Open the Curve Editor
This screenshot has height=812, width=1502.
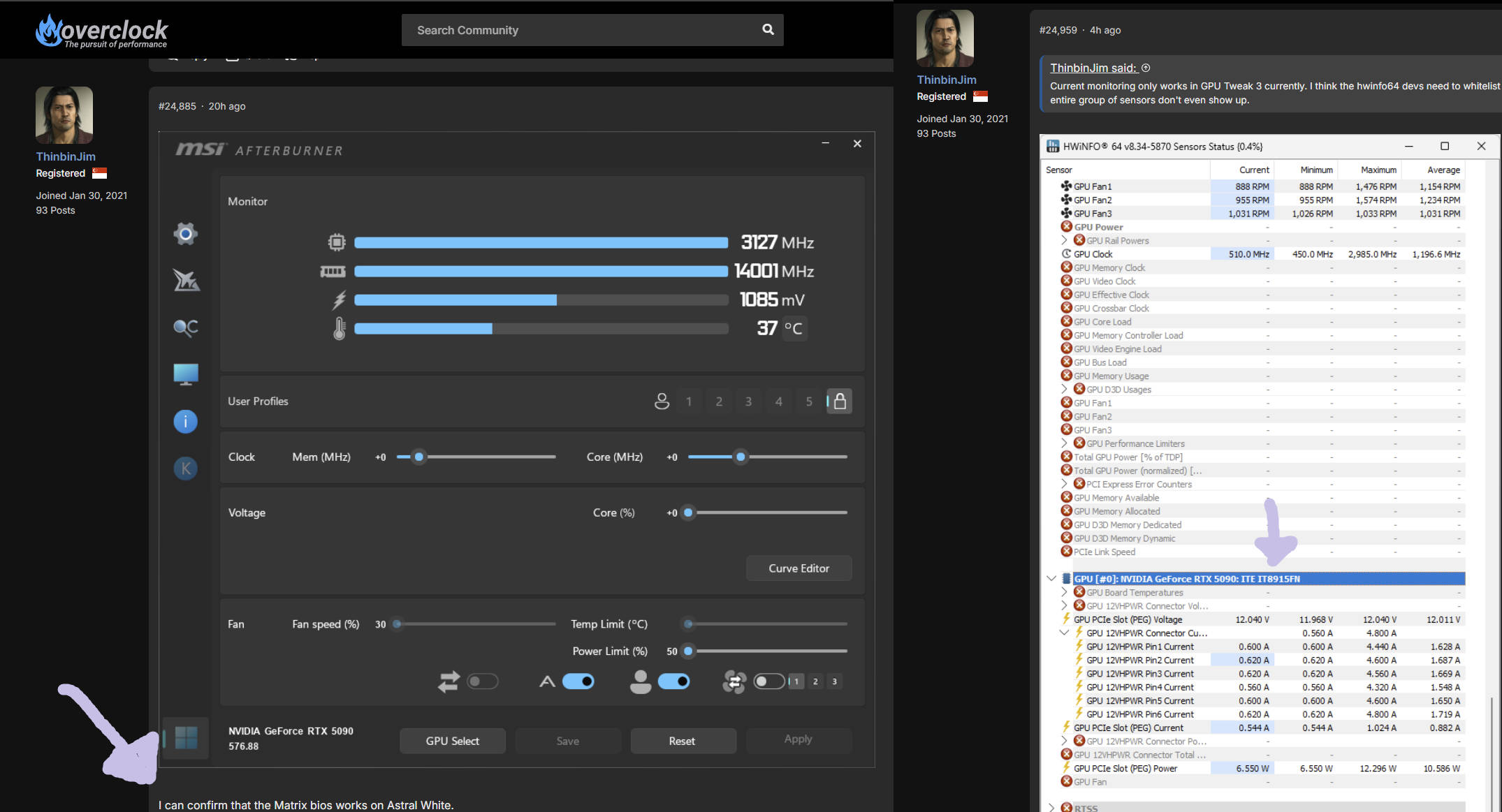799,568
